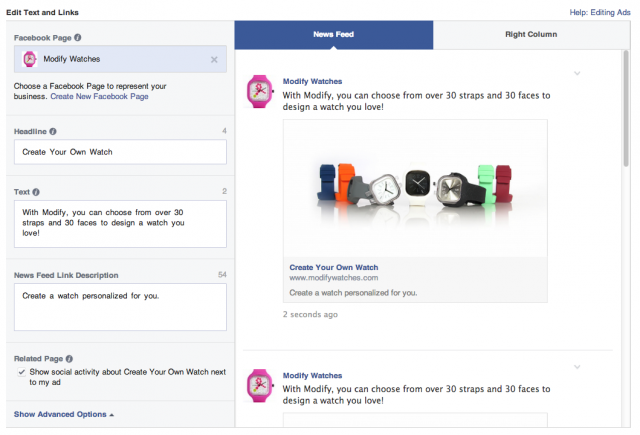This screenshot has width=640, height=435.
Task: Open Create New Facebook Page link
Action: point(99,96)
